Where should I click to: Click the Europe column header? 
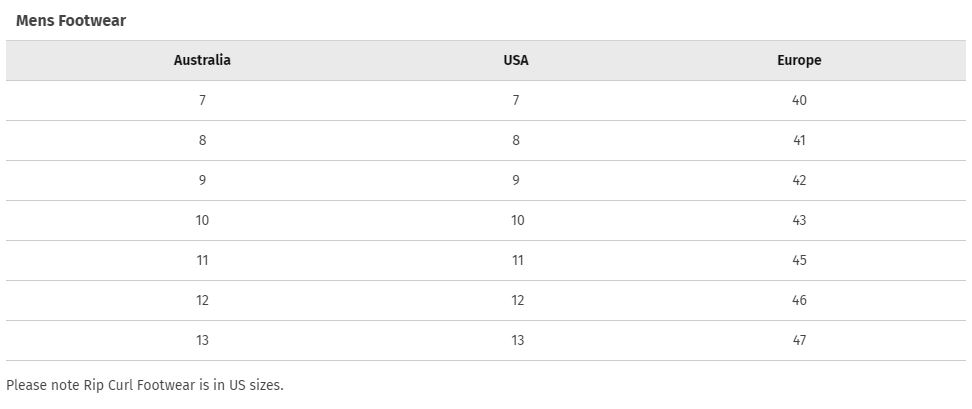coord(799,60)
